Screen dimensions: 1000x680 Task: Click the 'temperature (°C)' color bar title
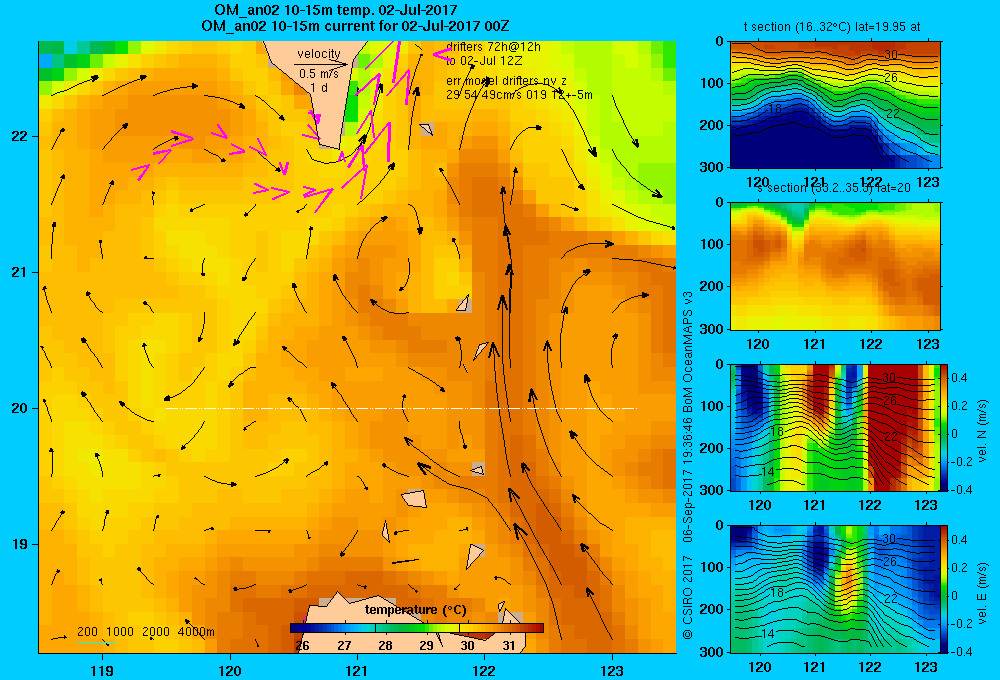click(x=416, y=610)
